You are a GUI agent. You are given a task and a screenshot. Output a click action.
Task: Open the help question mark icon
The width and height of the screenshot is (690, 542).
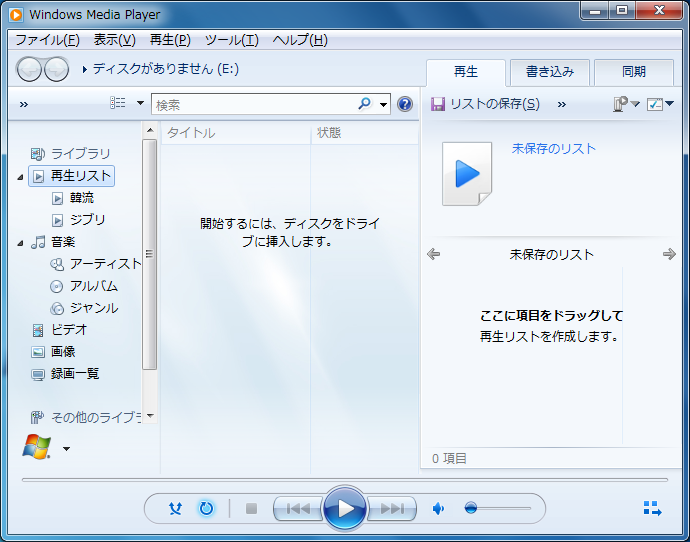pyautogui.click(x=405, y=104)
